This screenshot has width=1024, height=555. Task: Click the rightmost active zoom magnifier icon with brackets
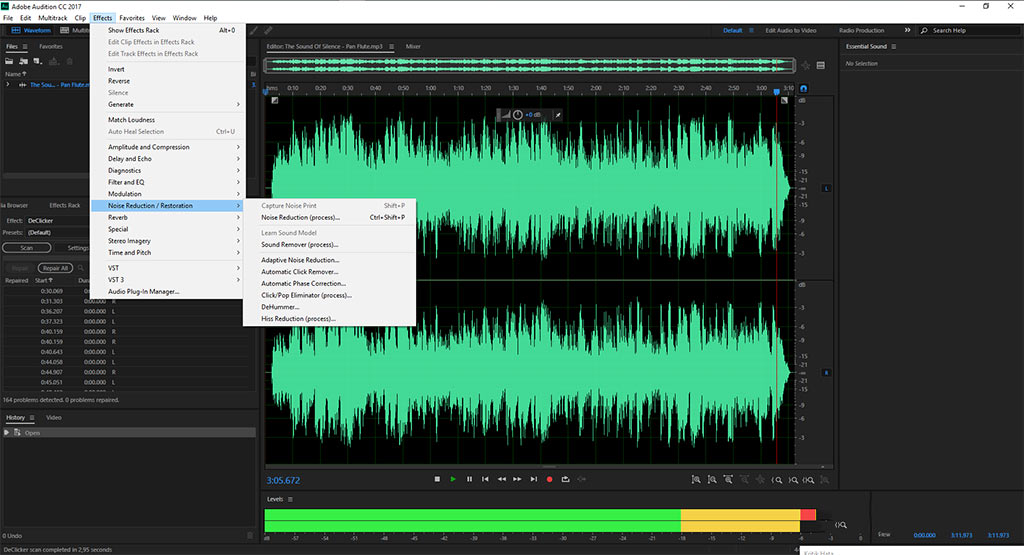[808, 480]
